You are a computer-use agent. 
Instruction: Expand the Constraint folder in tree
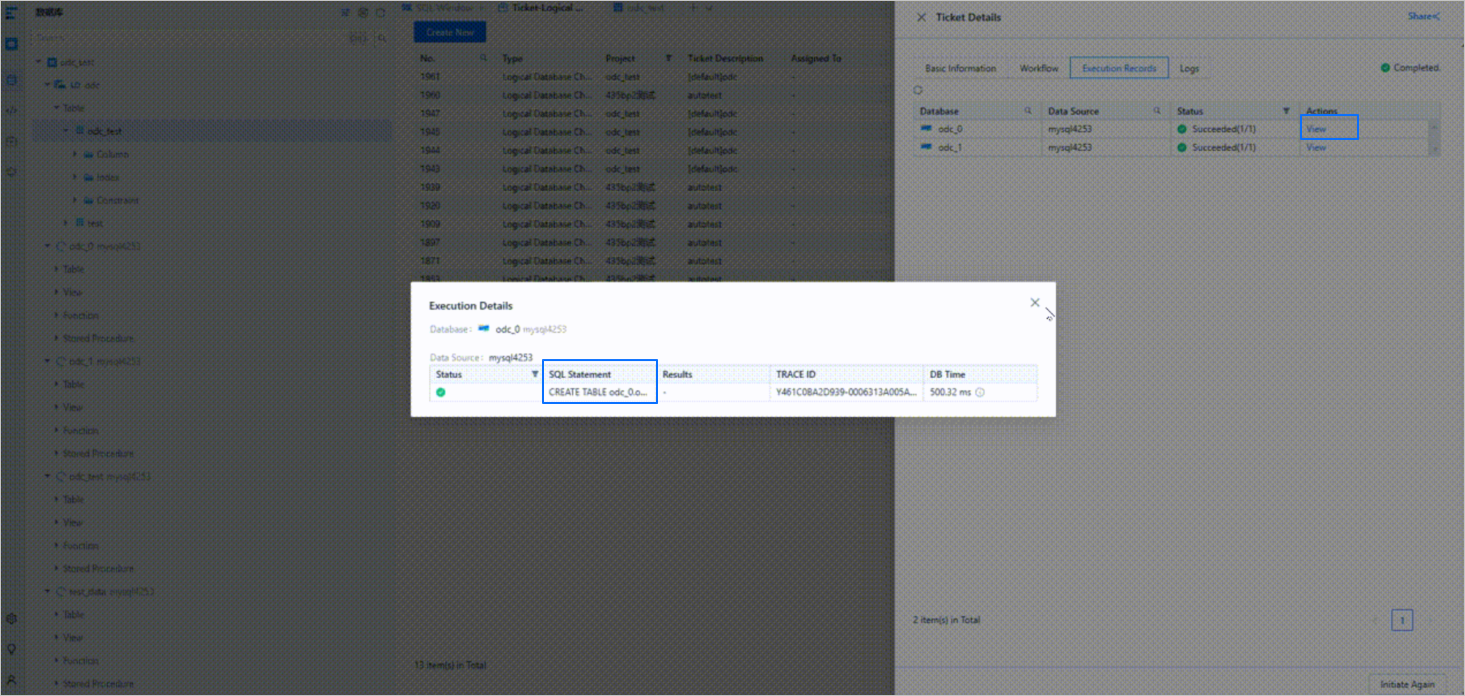tap(76, 200)
